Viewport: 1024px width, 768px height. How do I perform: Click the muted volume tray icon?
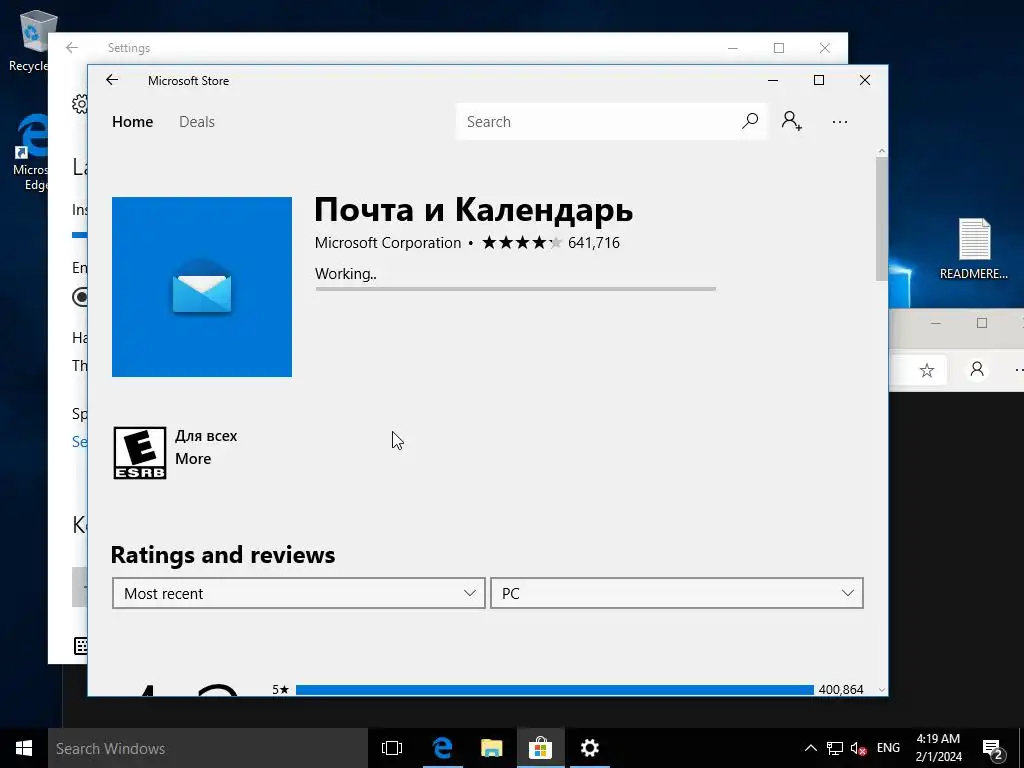pyautogui.click(x=858, y=748)
